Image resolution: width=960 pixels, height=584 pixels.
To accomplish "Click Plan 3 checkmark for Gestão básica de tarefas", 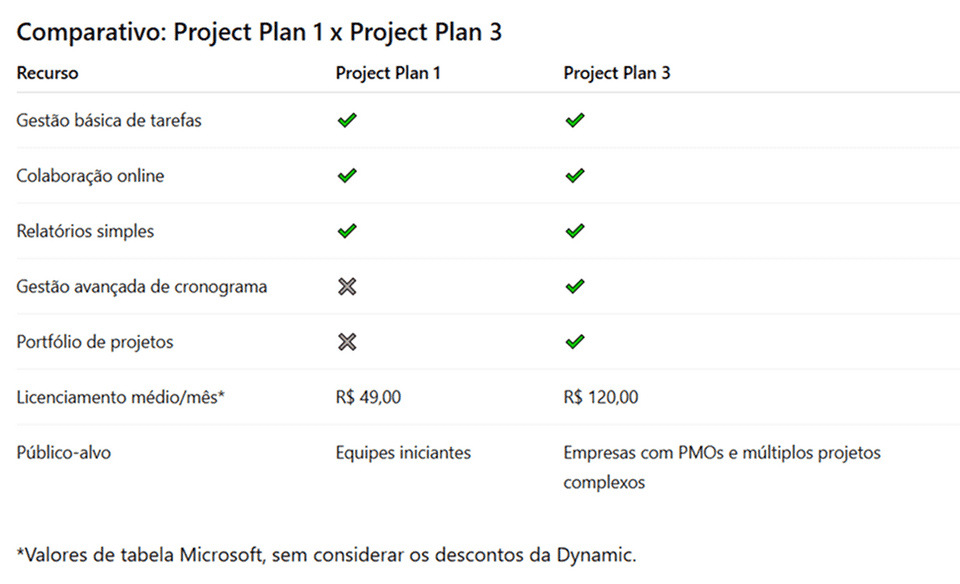I will point(574,121).
